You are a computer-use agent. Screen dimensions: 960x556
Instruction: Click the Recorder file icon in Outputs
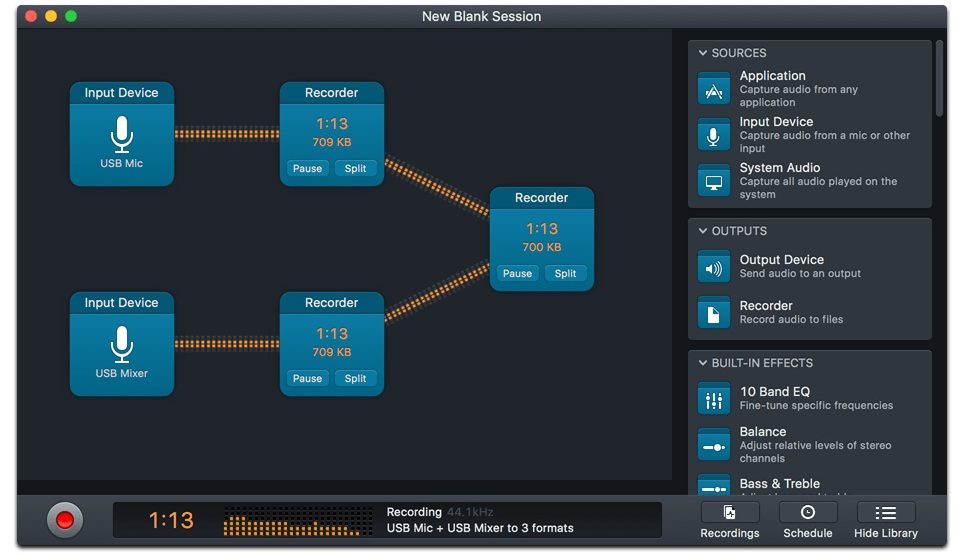point(713,313)
